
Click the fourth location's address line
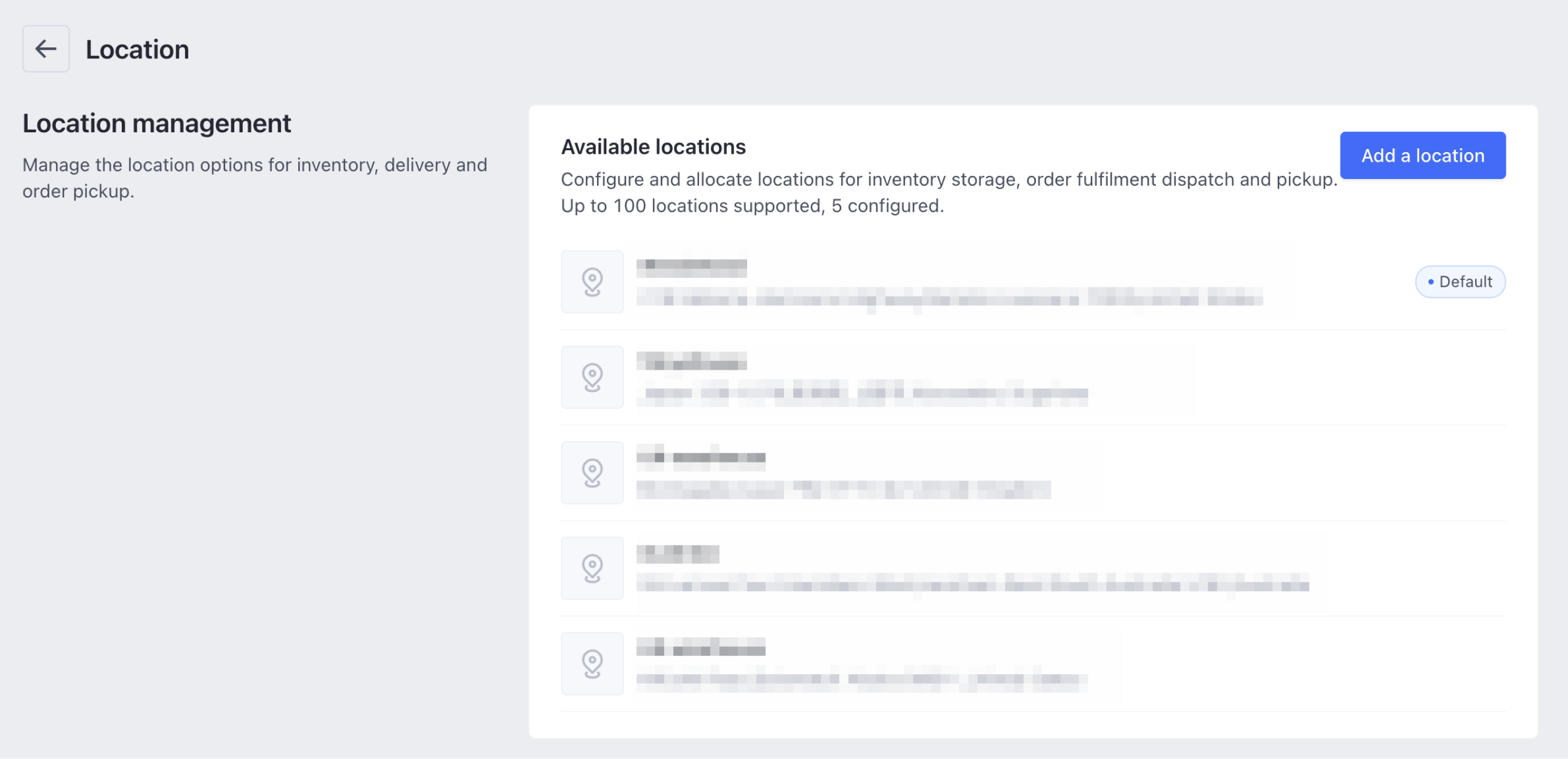972,584
